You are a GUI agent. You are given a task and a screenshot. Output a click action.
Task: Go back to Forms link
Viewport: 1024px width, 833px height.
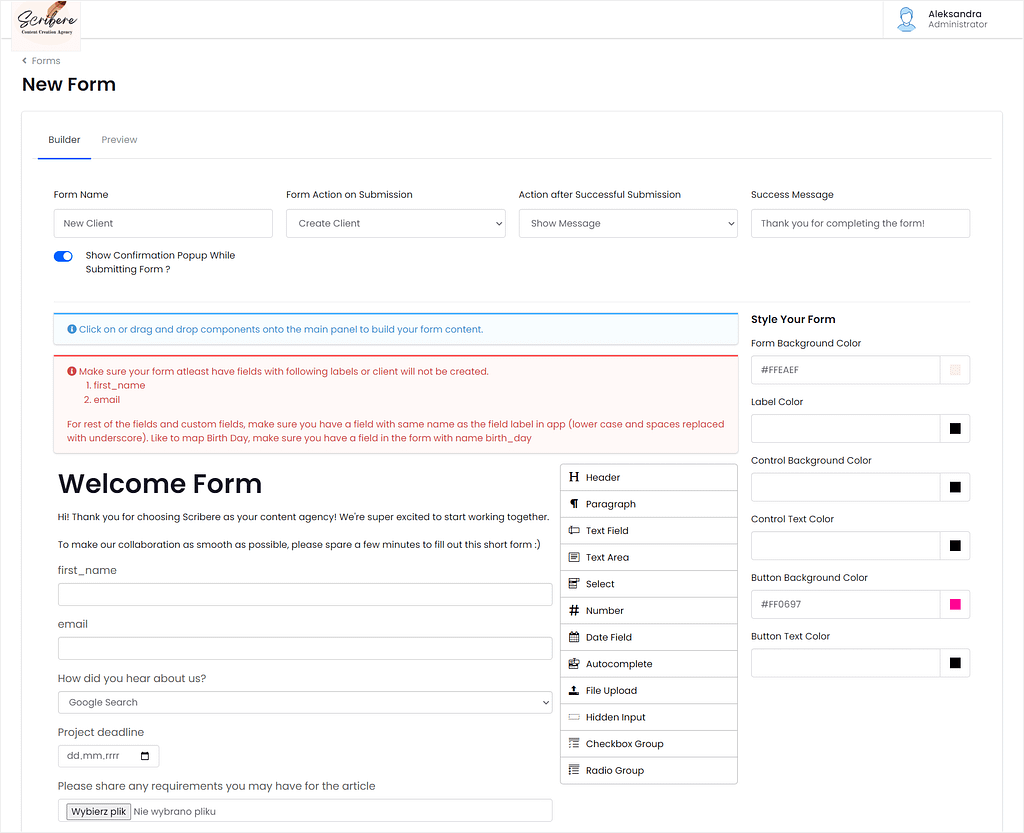click(x=42, y=61)
